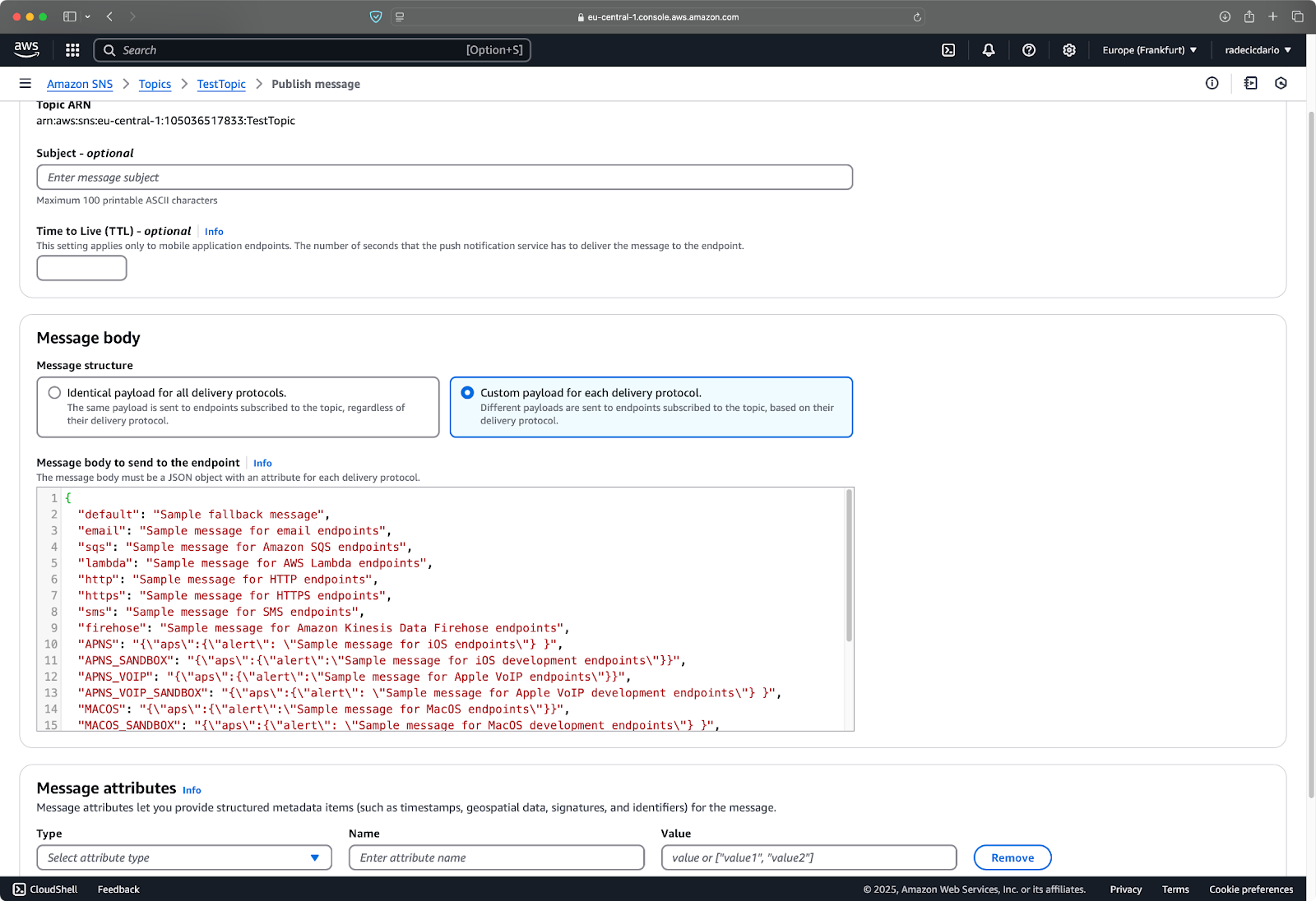Launch CloudShell from the top bar icon
The height and width of the screenshot is (901, 1316).
pos(948,50)
